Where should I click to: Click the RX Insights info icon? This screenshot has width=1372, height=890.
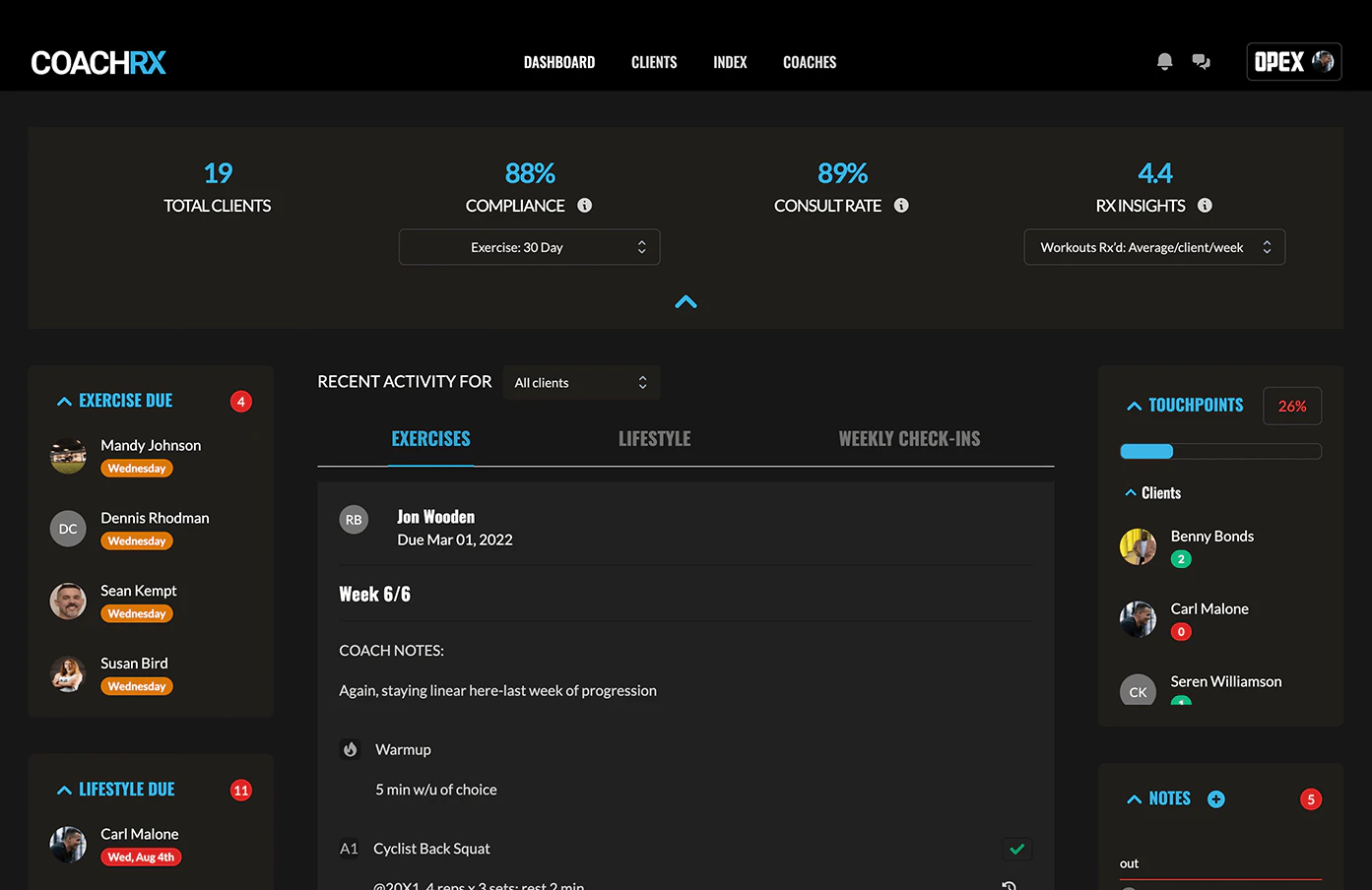point(1204,206)
